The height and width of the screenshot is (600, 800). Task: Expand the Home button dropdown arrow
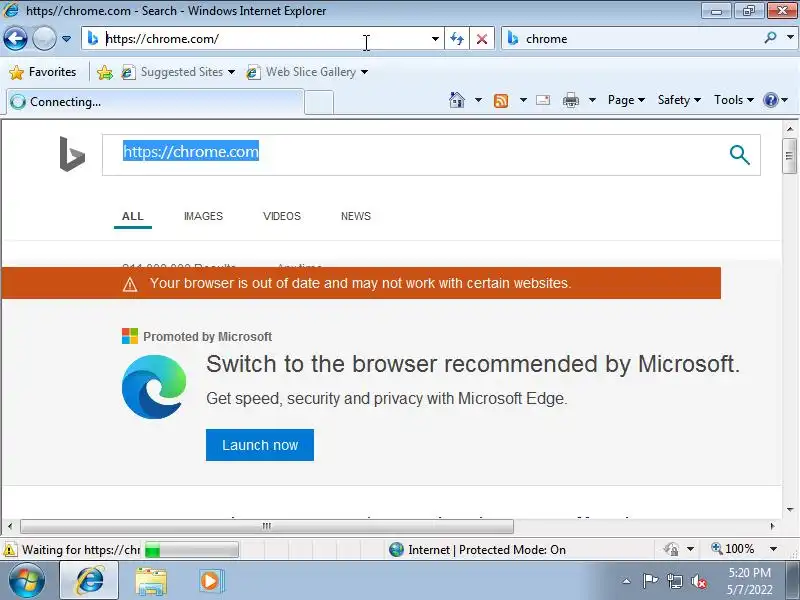pos(478,100)
